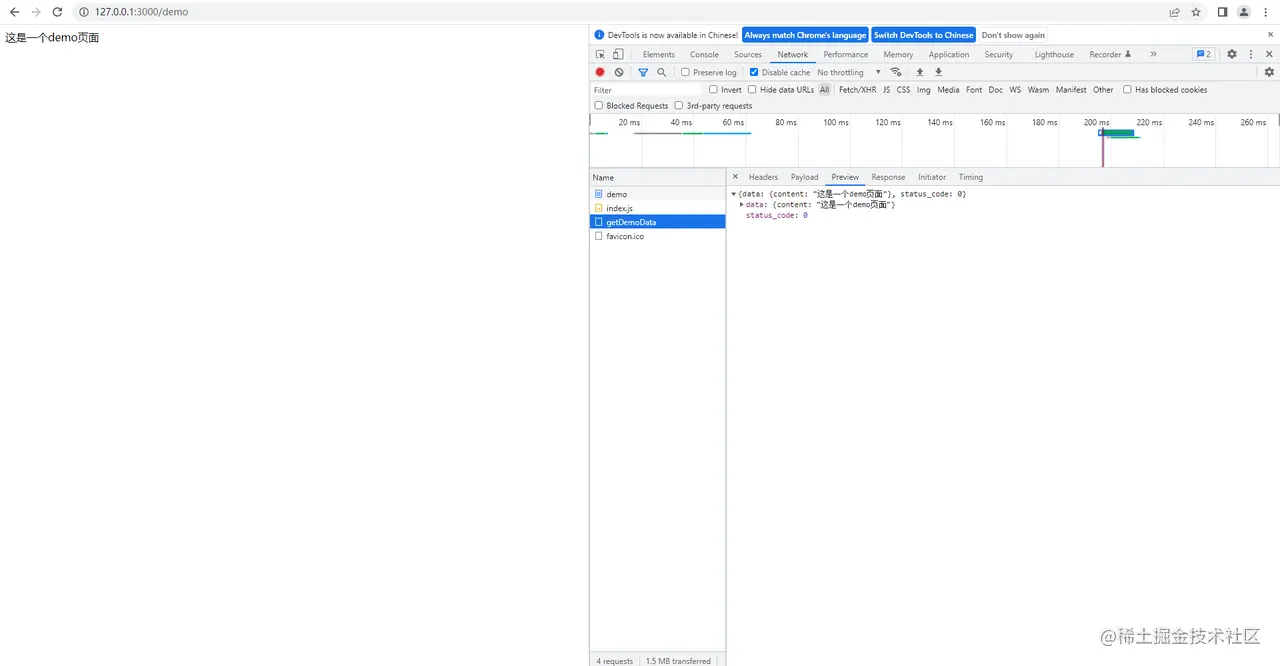Open the Sources tab
Screen dimensions: 1280x666
pyautogui.click(x=748, y=54)
